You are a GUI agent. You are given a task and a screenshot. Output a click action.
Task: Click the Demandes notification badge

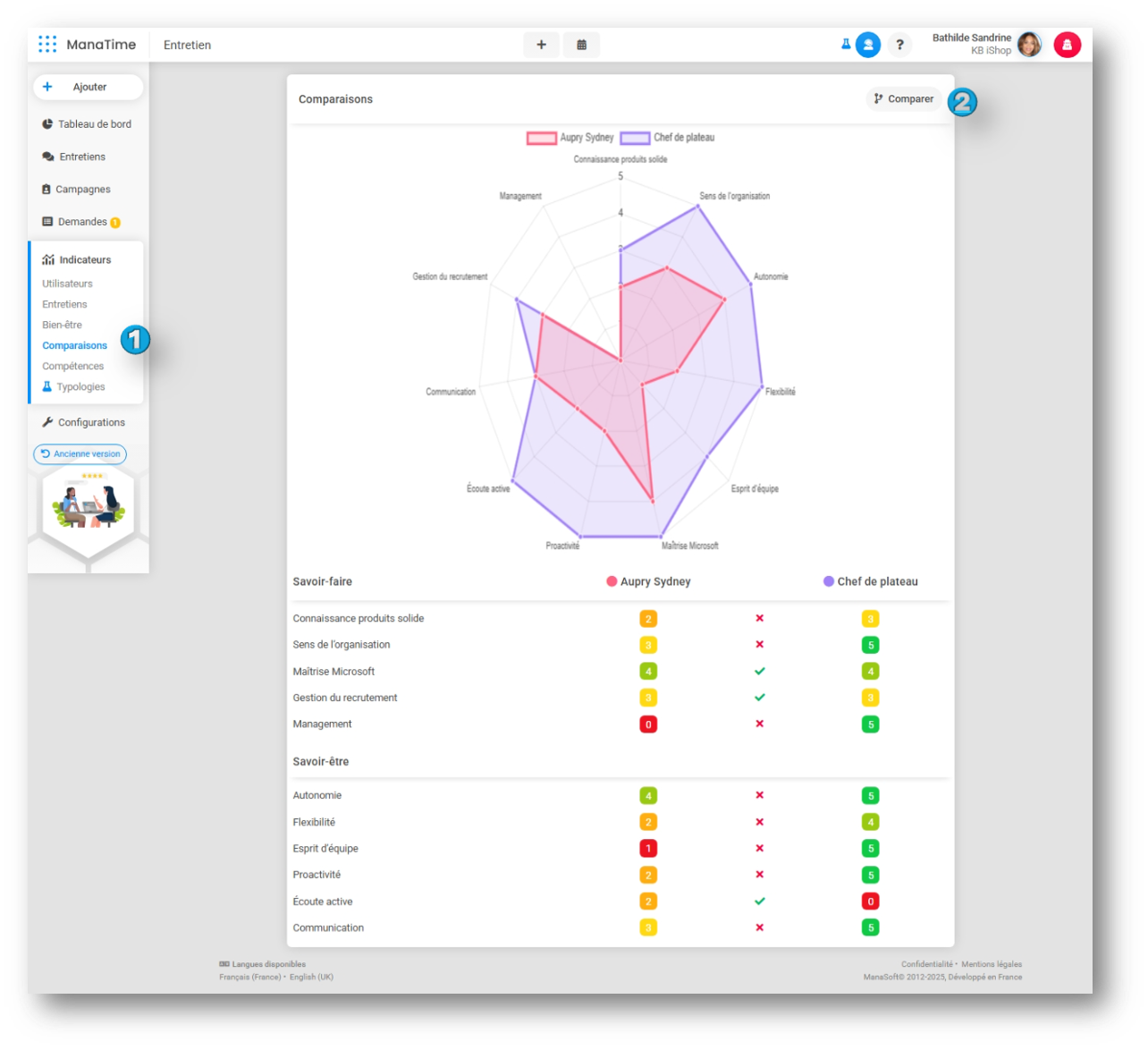115,223
